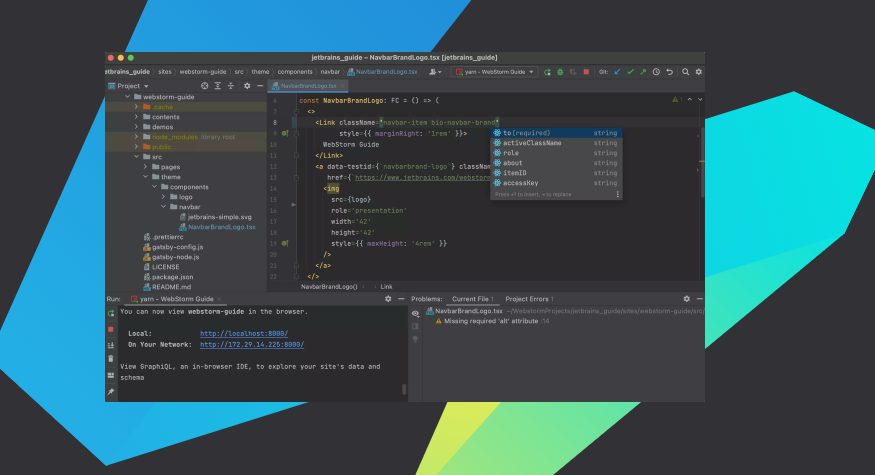
Task: Toggle eye view options in Problems panel
Action: (x=415, y=314)
